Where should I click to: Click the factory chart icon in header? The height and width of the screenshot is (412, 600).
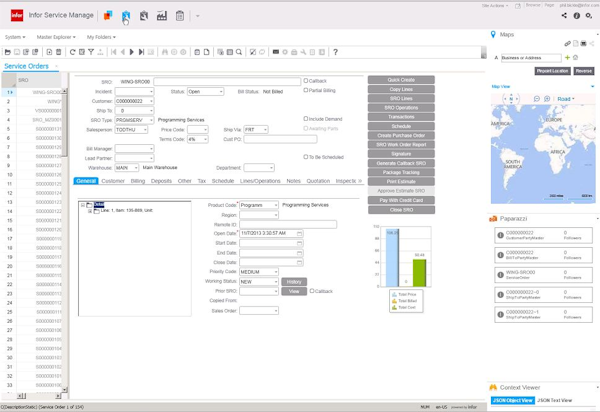pyautogui.click(x=162, y=16)
